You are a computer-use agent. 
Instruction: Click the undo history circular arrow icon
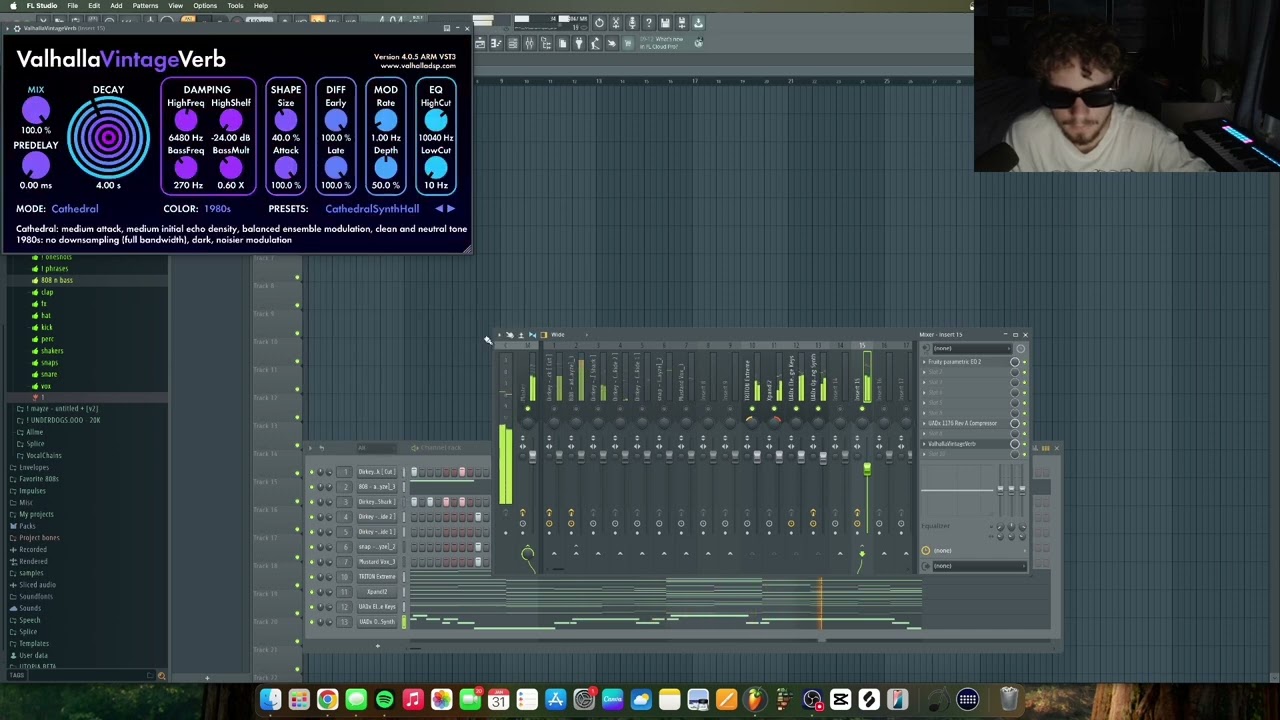click(599, 23)
